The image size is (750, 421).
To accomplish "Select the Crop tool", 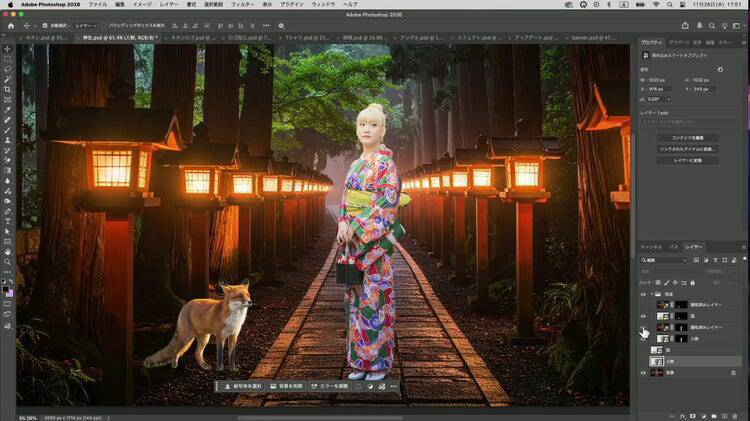I will tap(7, 89).
